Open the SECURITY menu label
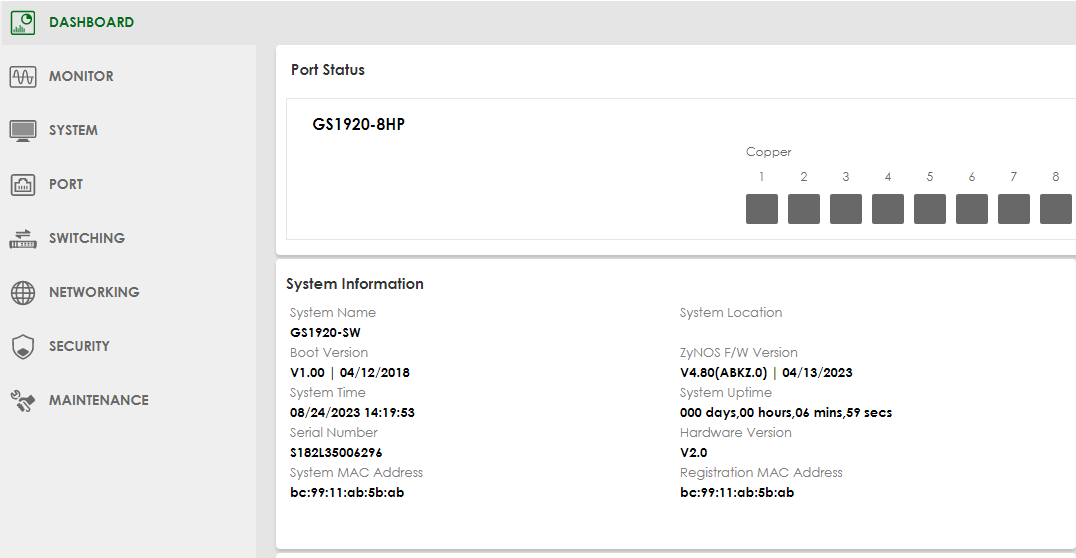Screen dimensions: 1076x558 79,347
